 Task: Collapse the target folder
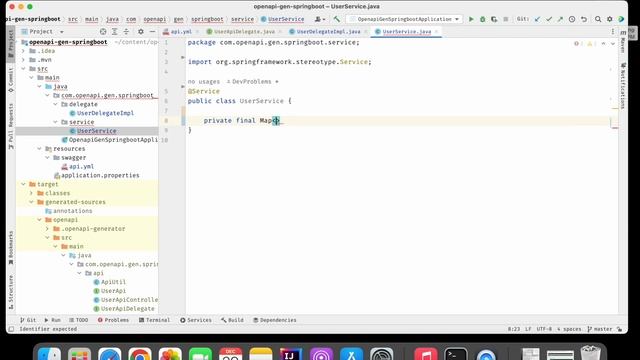[23, 184]
